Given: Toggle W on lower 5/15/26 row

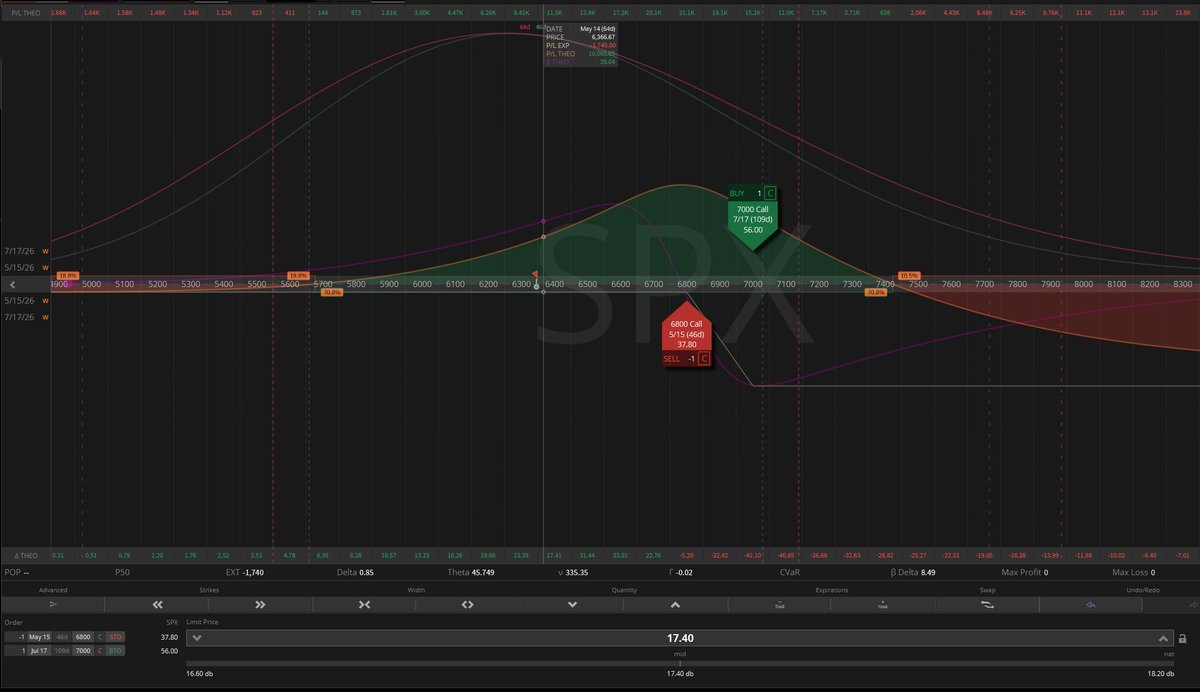Looking at the screenshot, I should point(45,301).
